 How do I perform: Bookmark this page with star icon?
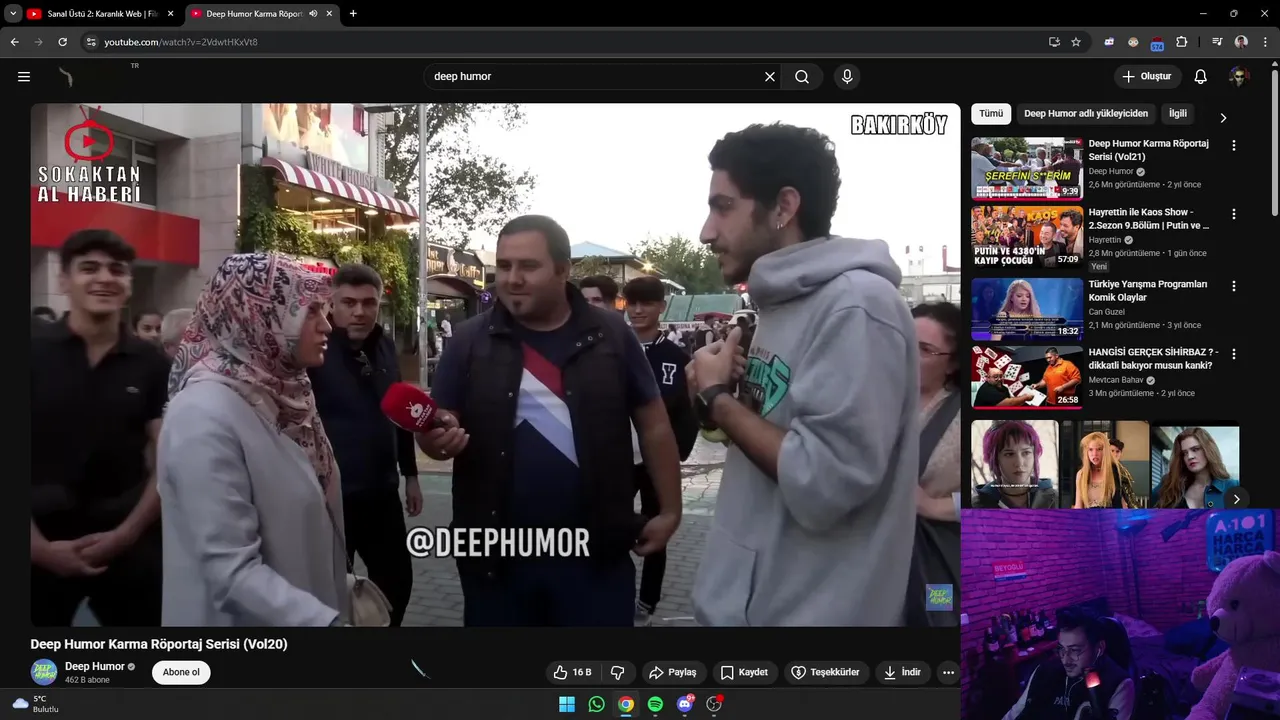click(x=1076, y=42)
